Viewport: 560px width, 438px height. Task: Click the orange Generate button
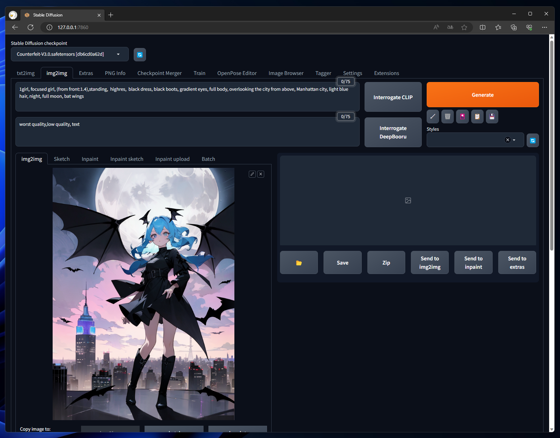(482, 95)
